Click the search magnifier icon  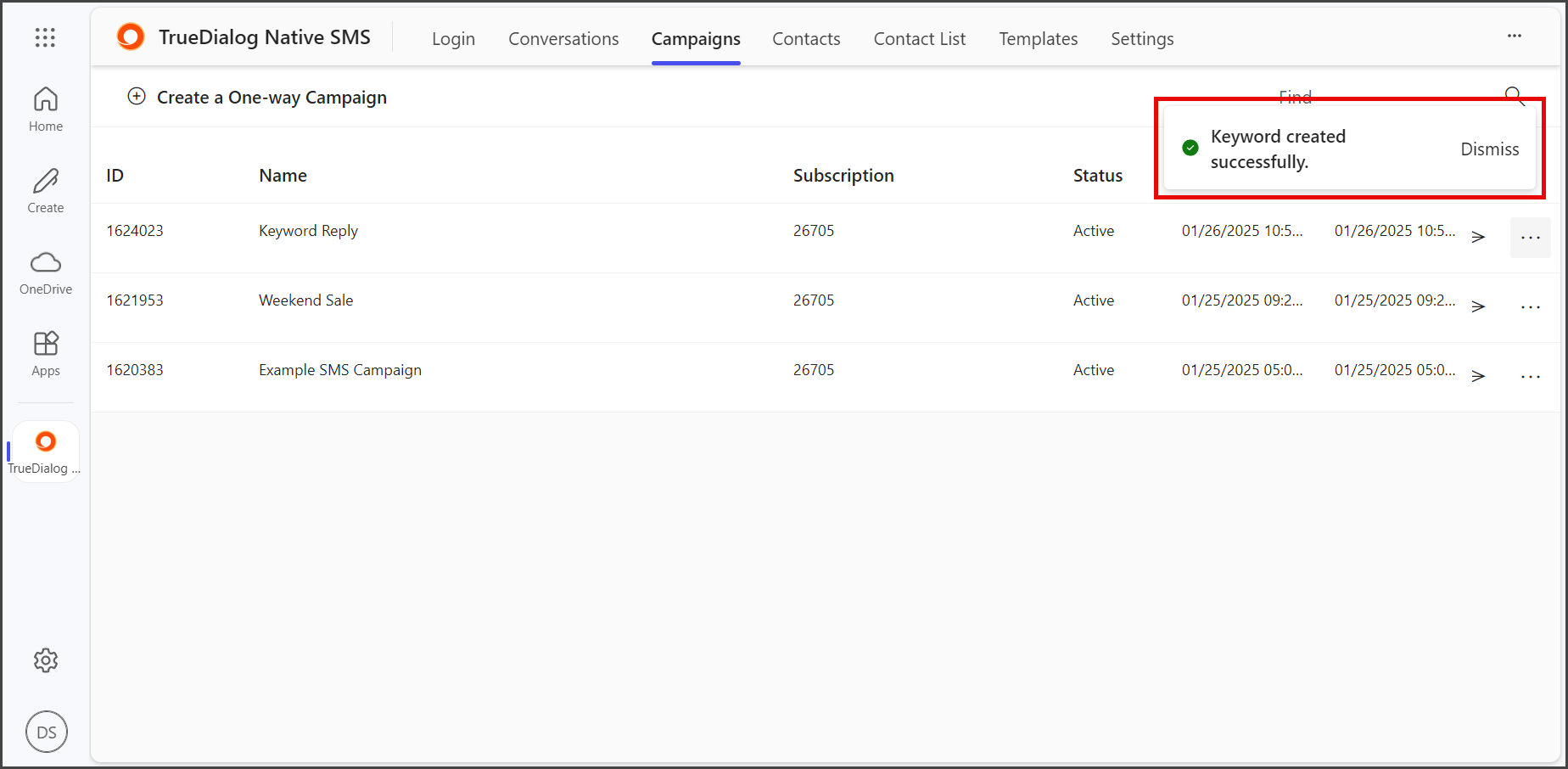click(1515, 96)
